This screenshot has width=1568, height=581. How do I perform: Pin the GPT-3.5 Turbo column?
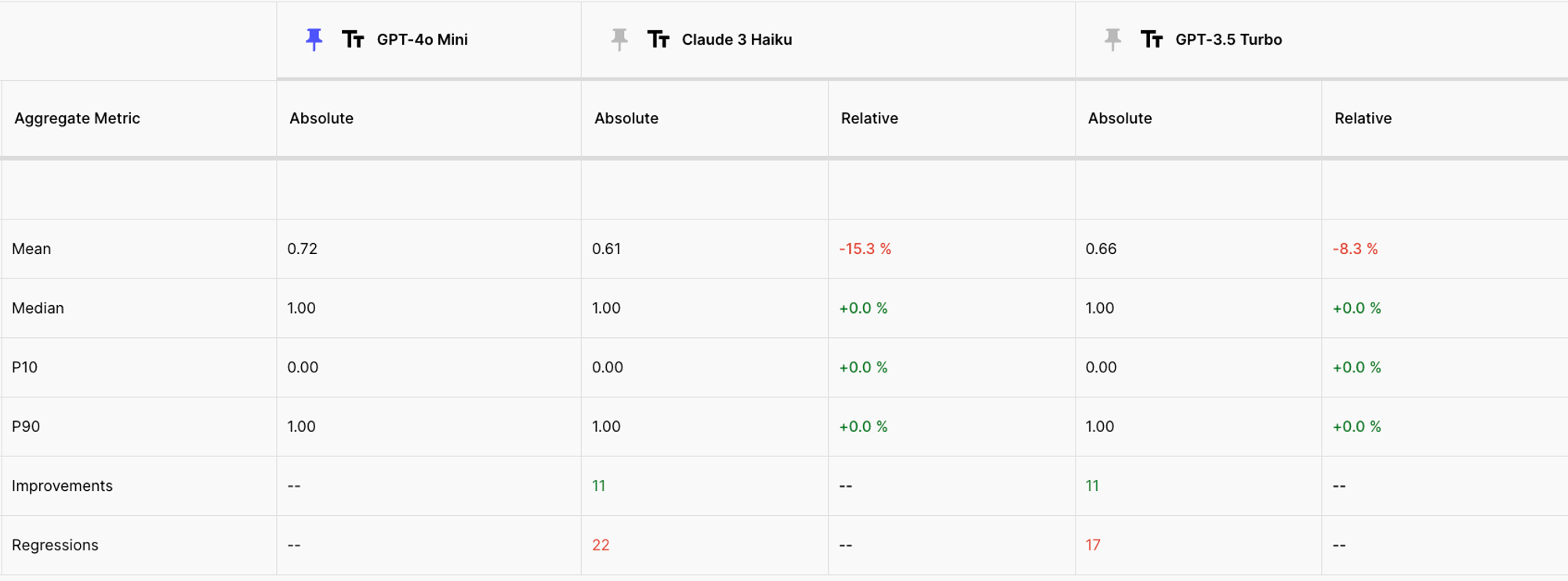click(x=1112, y=39)
